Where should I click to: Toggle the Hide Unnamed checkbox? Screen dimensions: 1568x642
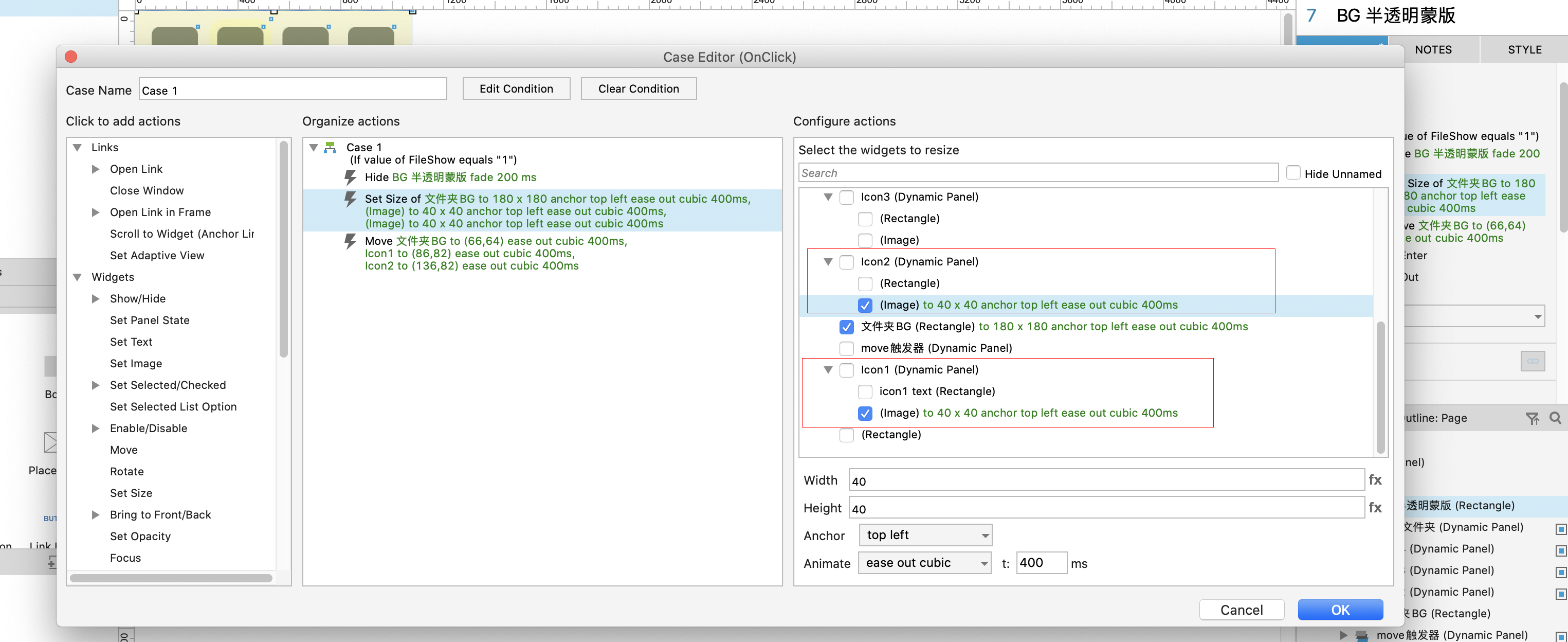1293,173
